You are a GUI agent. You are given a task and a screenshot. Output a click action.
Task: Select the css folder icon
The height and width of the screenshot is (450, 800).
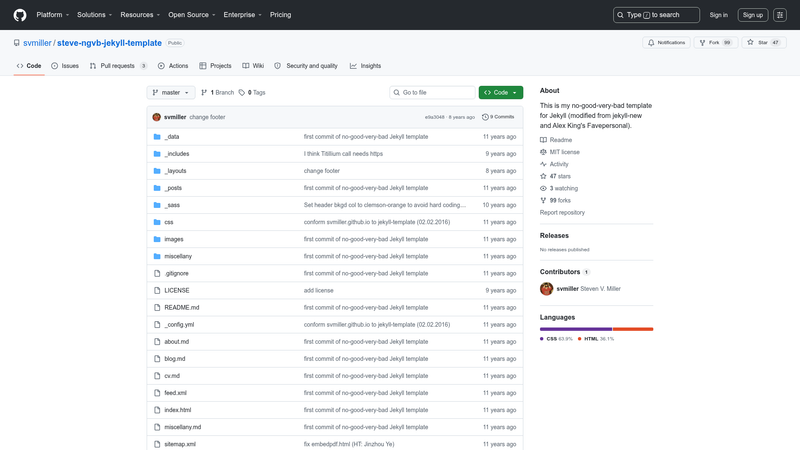[x=157, y=222]
